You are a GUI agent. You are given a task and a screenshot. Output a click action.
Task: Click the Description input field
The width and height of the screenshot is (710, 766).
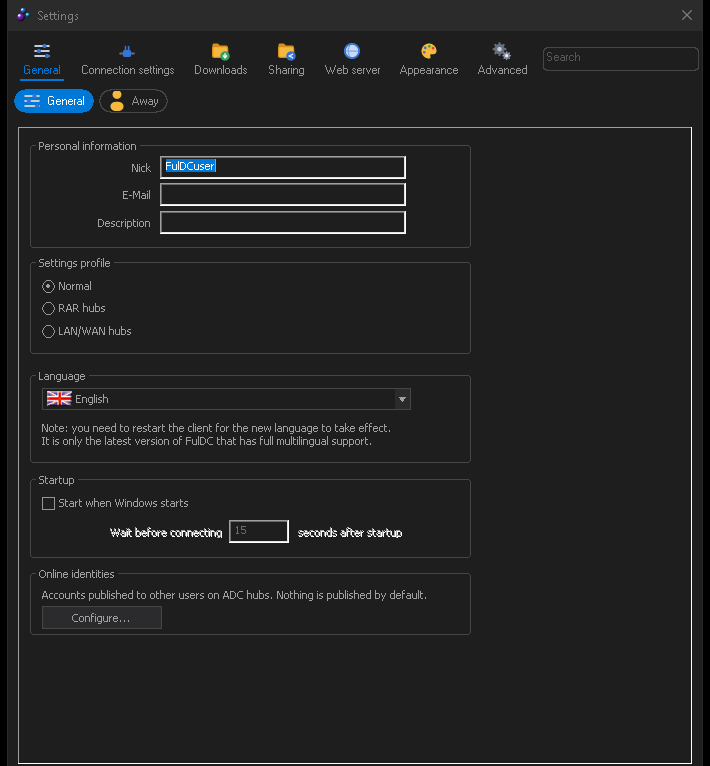click(x=283, y=222)
